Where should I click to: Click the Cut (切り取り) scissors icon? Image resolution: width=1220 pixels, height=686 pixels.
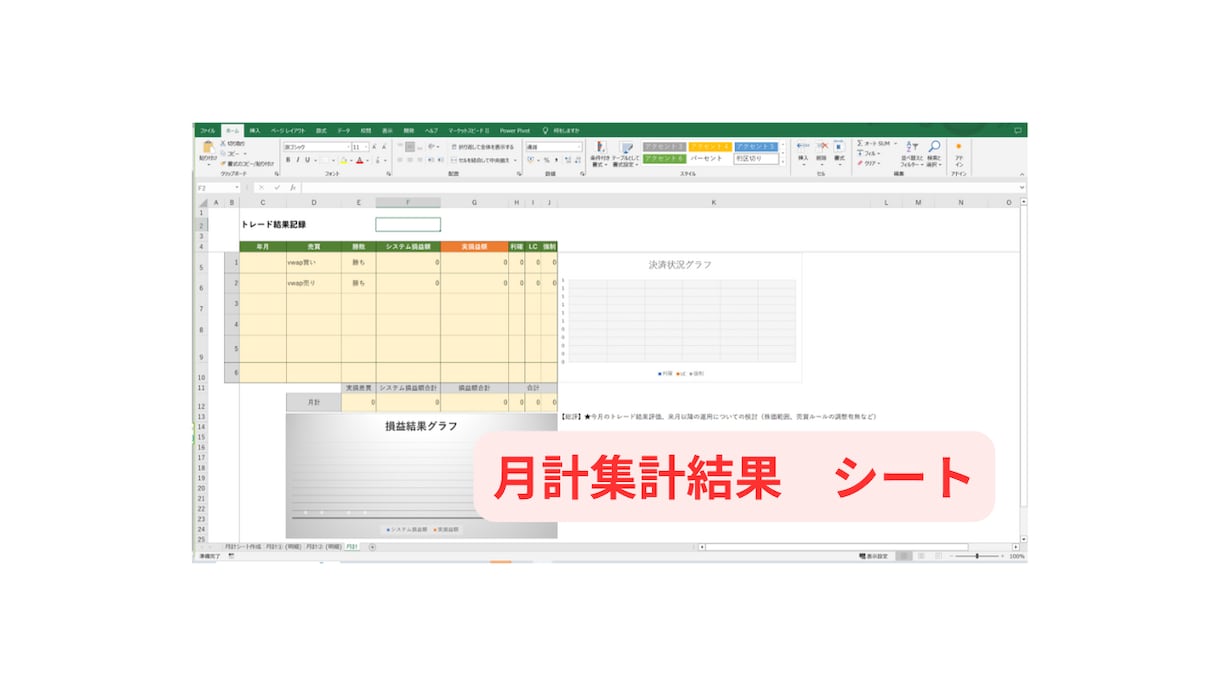(x=222, y=144)
